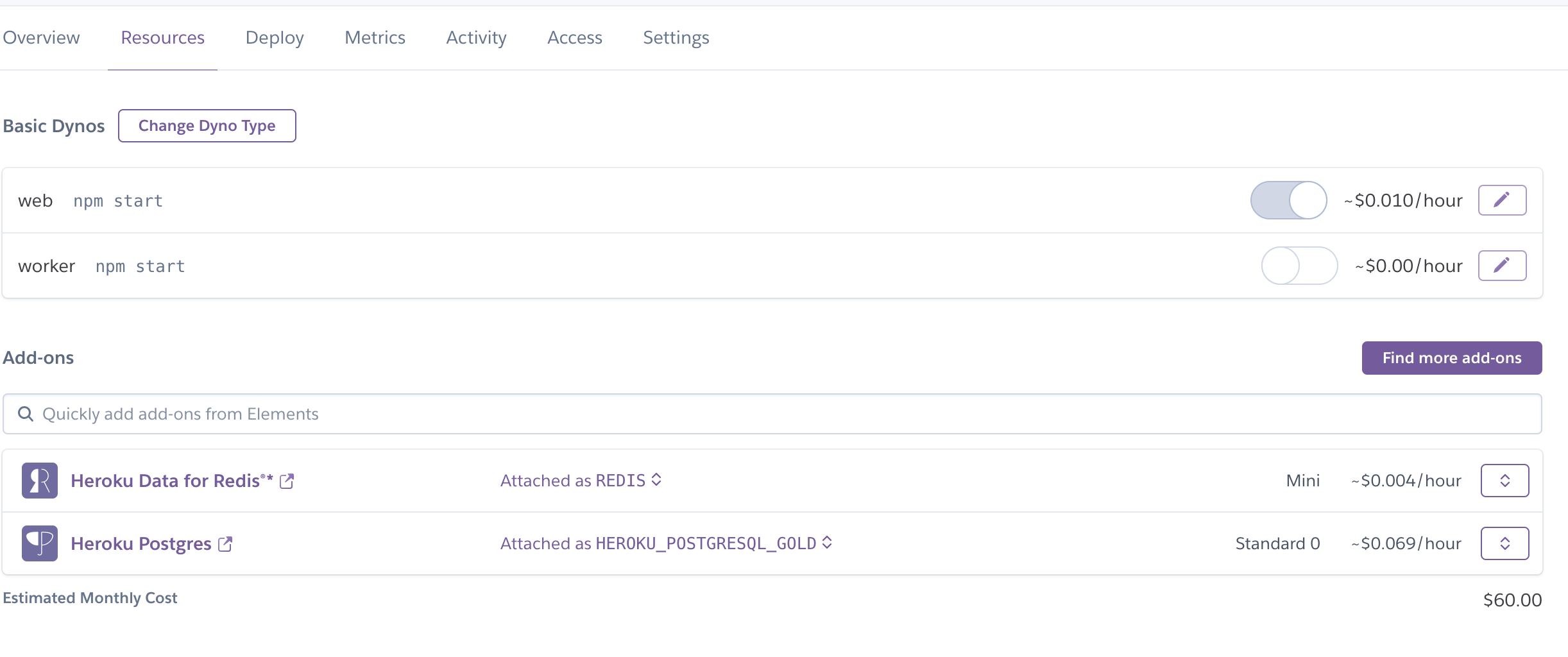Open Heroku Data for Redis link
1568x657 pixels.
pos(172,481)
